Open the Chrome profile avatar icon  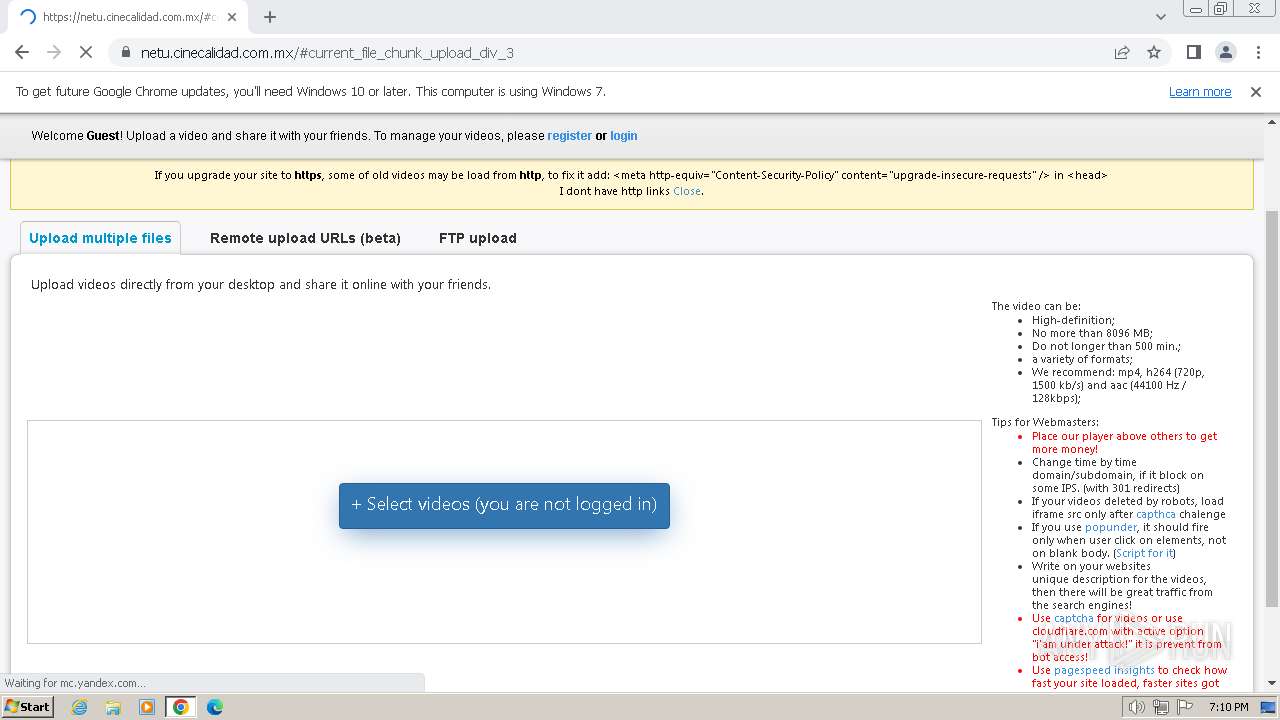pos(1226,52)
